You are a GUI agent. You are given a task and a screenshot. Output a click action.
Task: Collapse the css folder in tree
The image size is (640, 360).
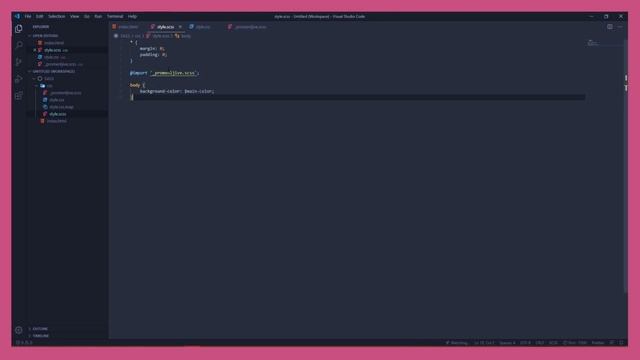(x=49, y=86)
